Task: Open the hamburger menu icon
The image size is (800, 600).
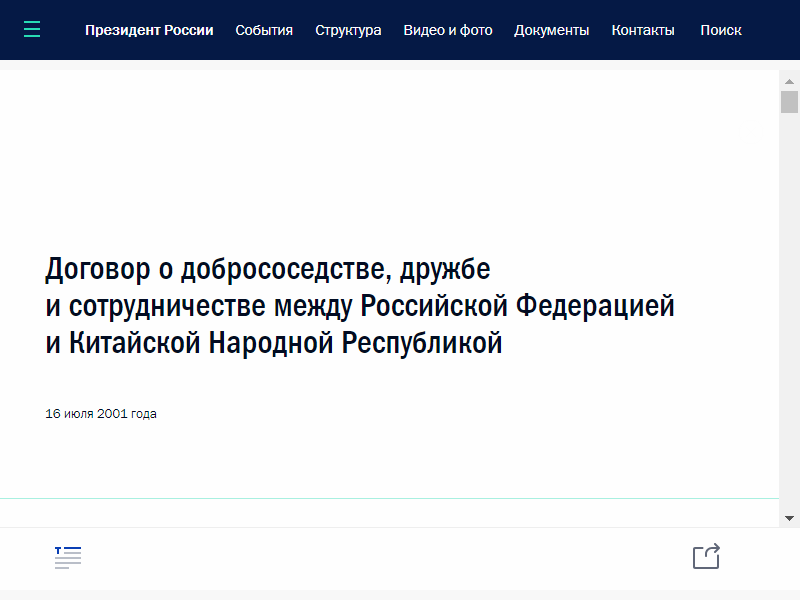Action: [x=32, y=30]
